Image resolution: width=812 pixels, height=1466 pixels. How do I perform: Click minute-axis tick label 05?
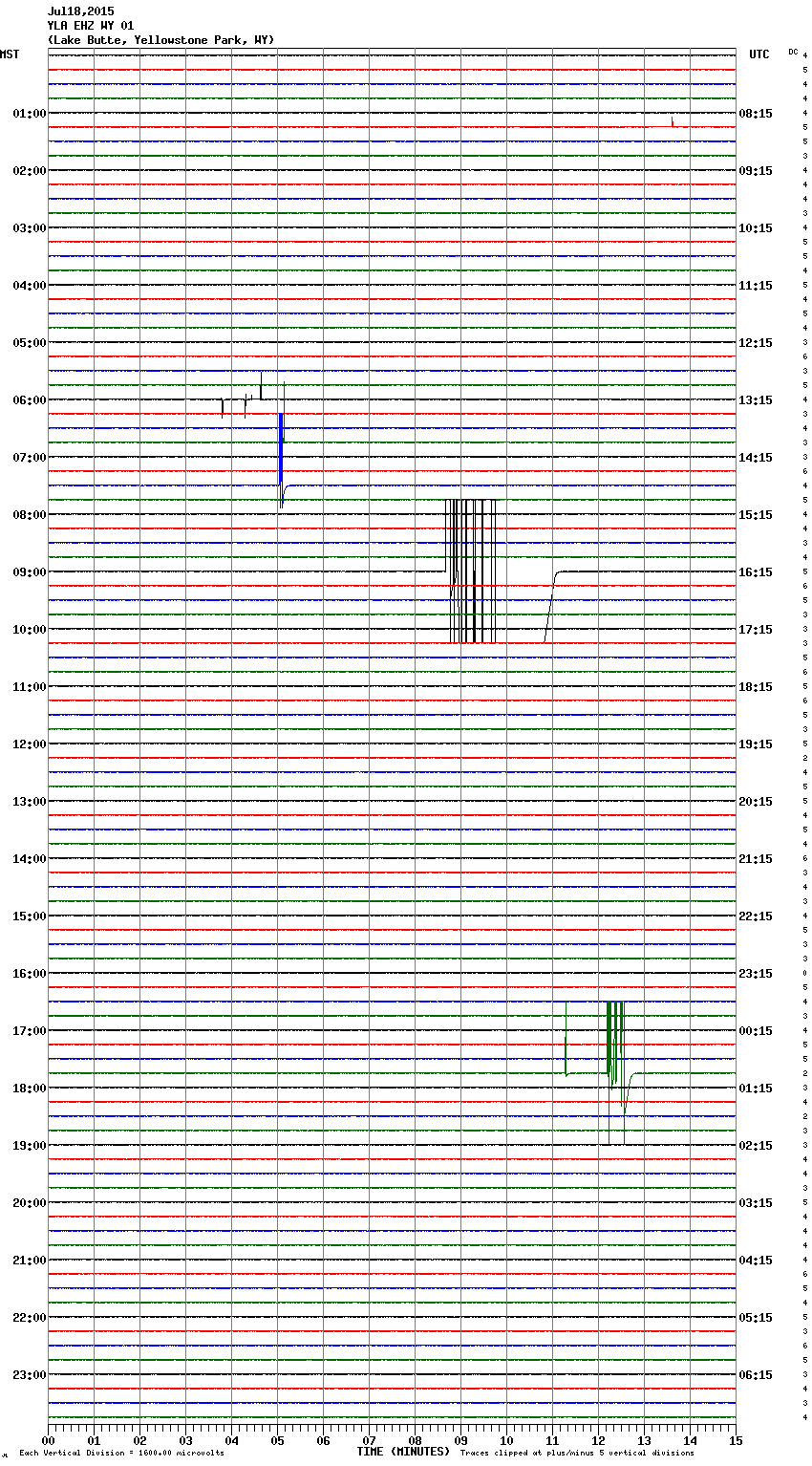277,1440
